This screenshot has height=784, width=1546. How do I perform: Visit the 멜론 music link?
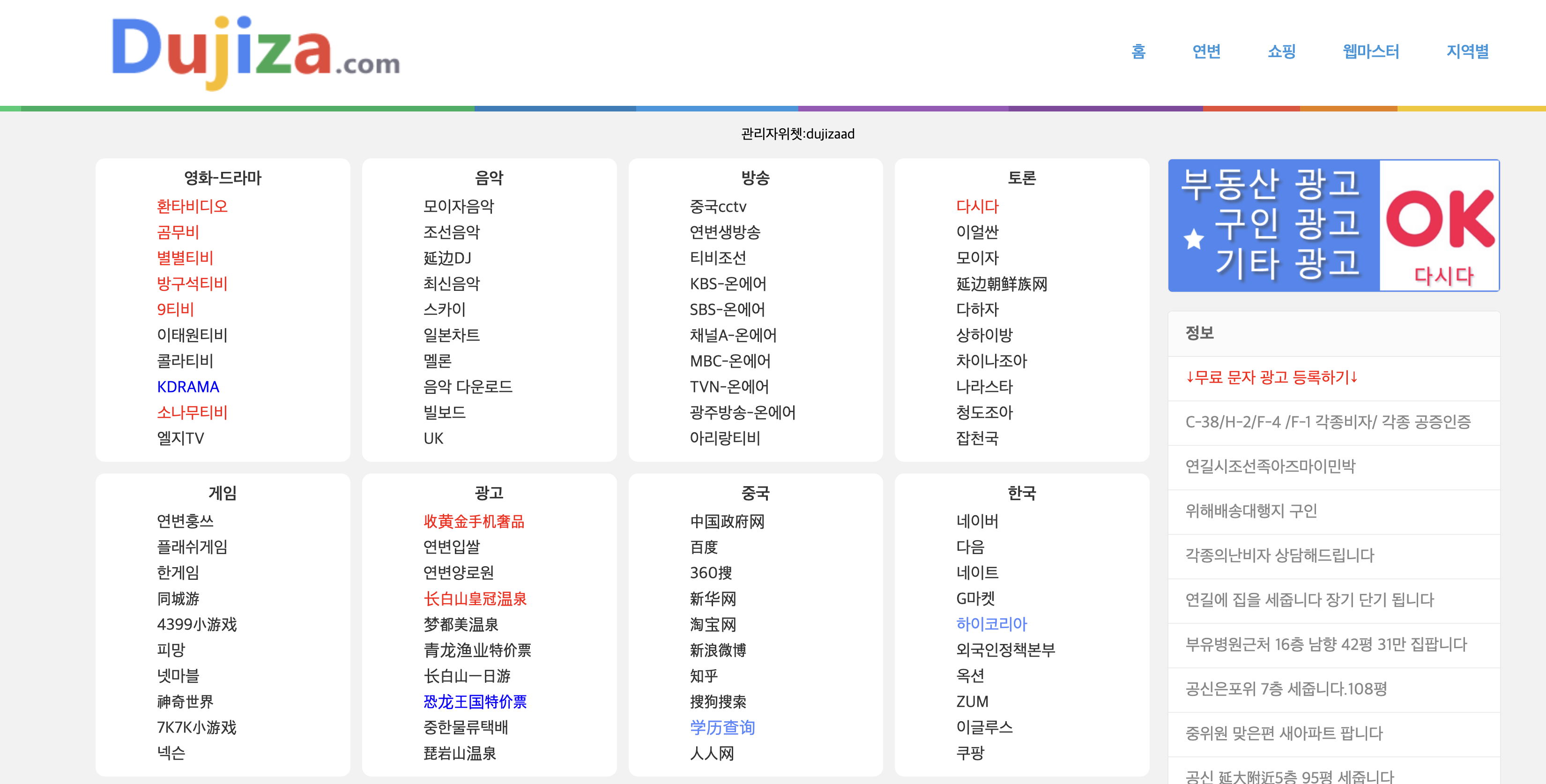pos(437,361)
